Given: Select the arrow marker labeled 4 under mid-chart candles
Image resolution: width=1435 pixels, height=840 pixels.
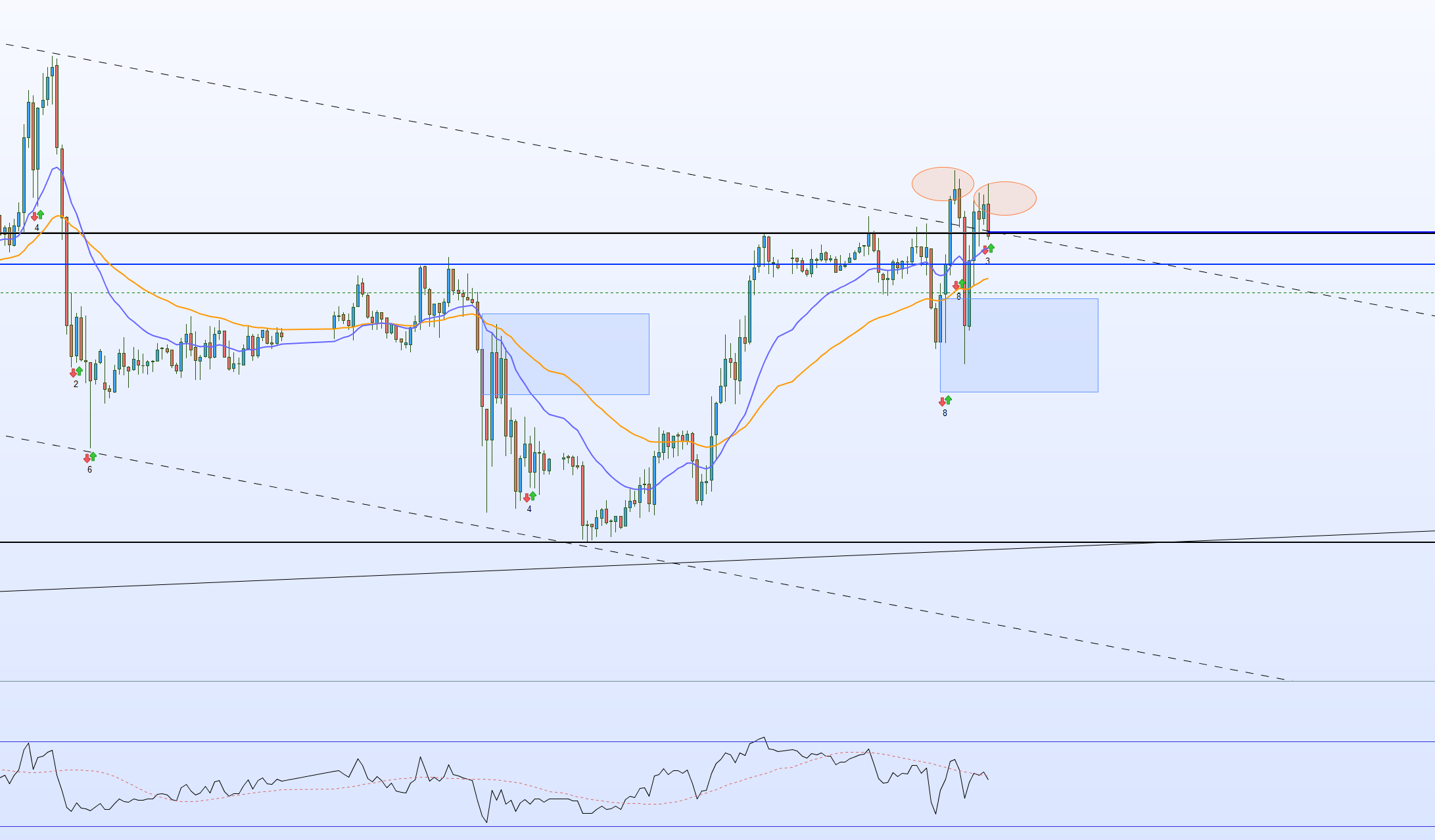Looking at the screenshot, I should pyautogui.click(x=529, y=497).
